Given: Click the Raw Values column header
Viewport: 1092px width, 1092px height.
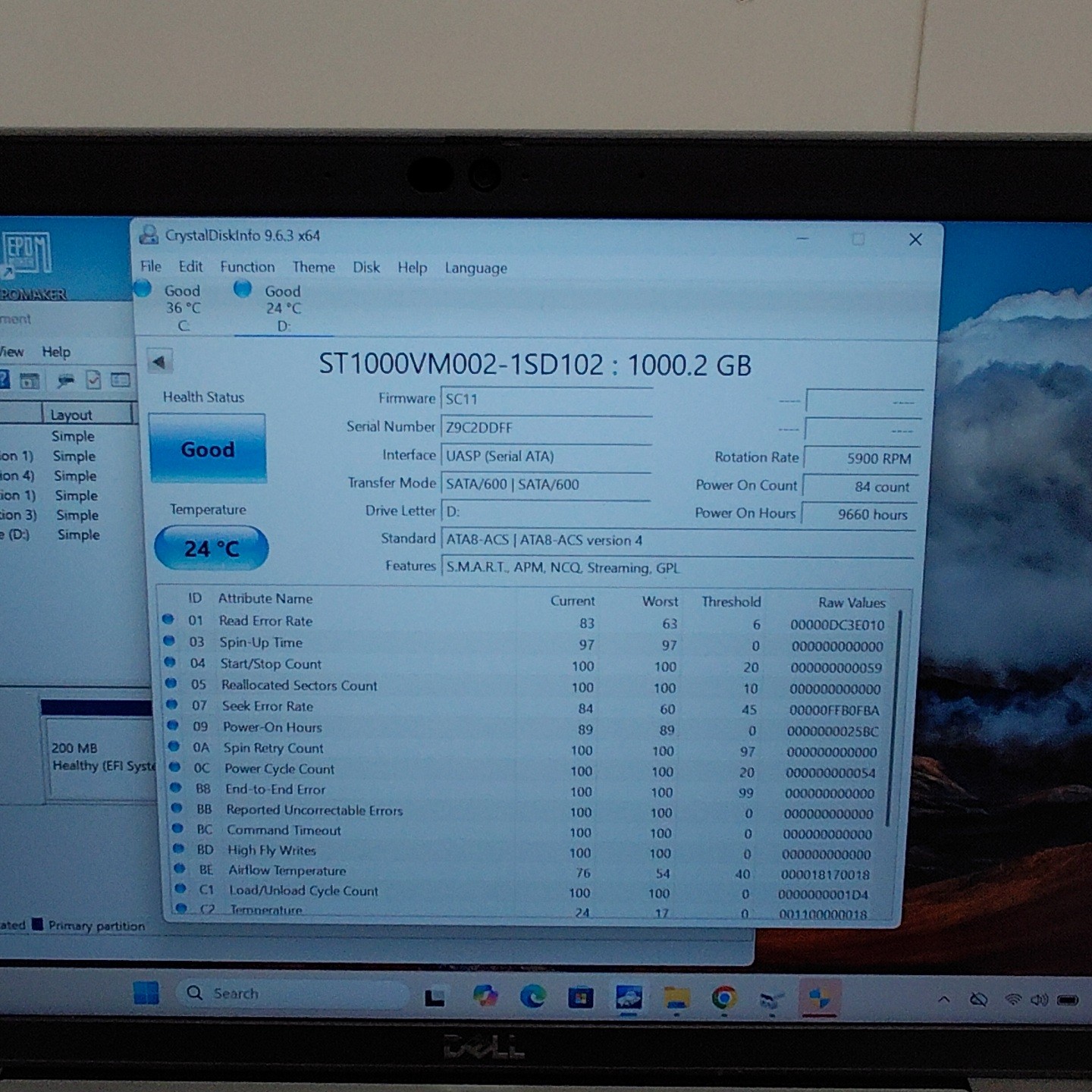Looking at the screenshot, I should point(852,602).
